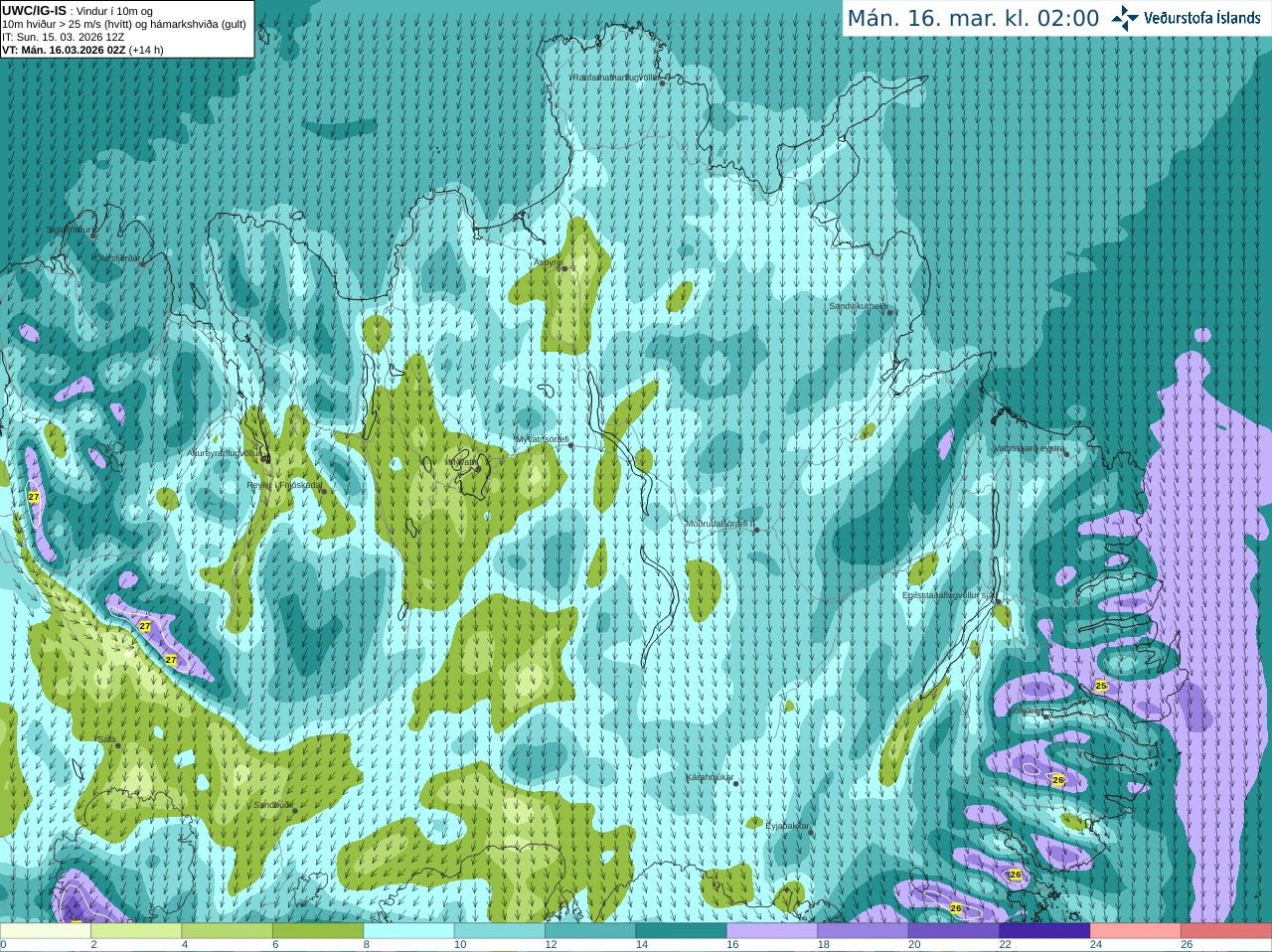Click the Sáta station label
Image resolution: width=1272 pixels, height=952 pixels.
106,739
